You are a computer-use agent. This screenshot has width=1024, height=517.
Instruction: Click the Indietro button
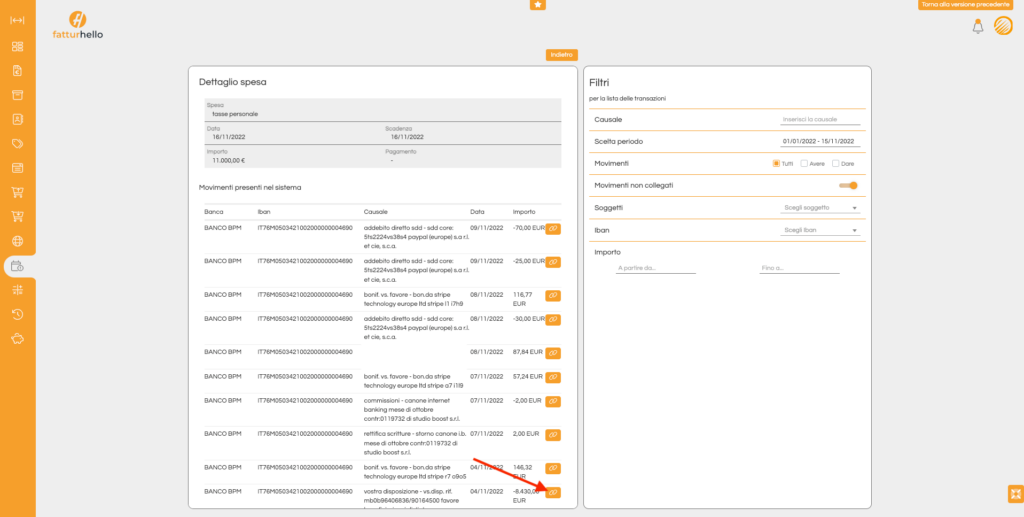(x=562, y=55)
